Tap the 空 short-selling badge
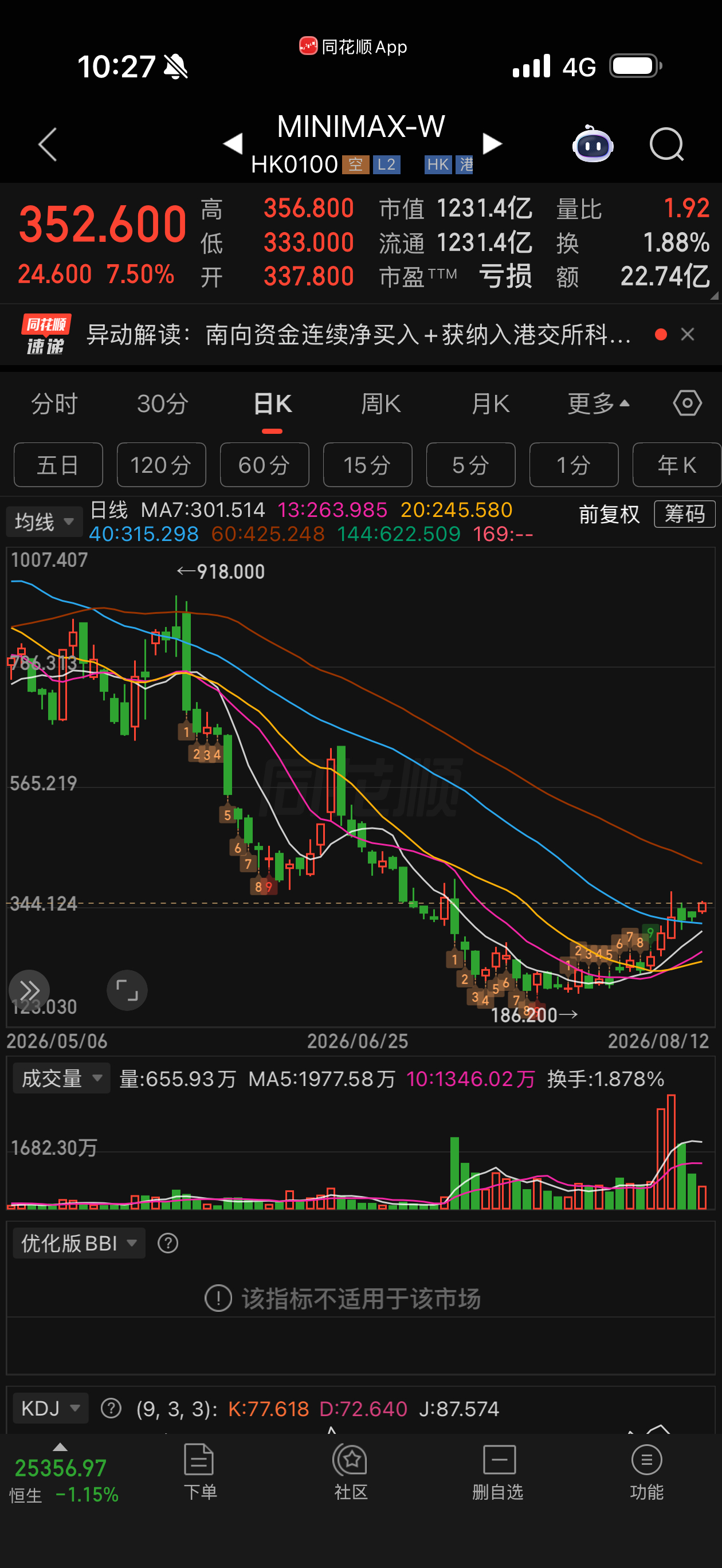The height and width of the screenshot is (1568, 722). click(355, 164)
